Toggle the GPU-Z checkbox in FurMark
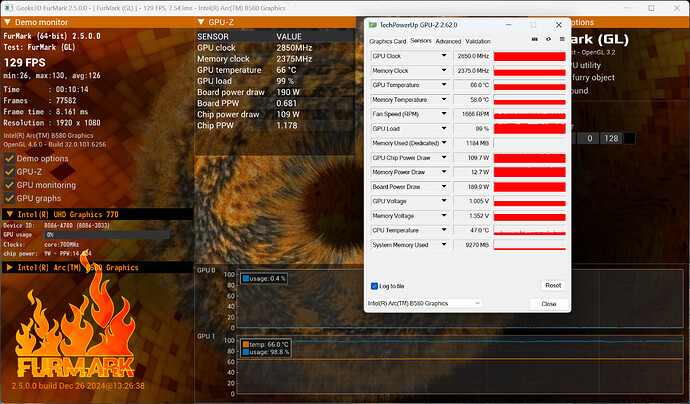This screenshot has width=690, height=404. point(10,172)
